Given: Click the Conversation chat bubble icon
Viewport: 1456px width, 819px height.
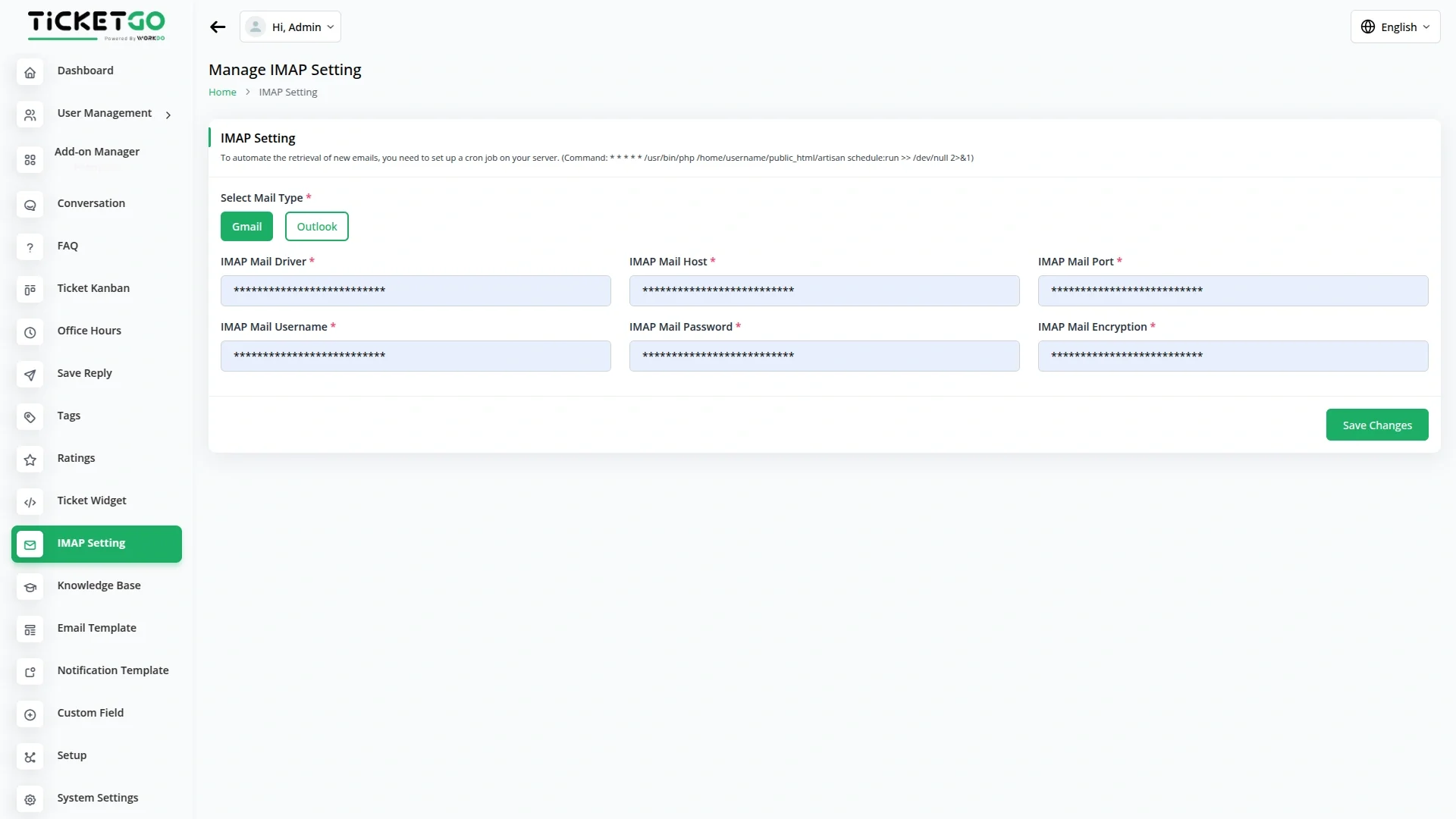Looking at the screenshot, I should point(30,206).
